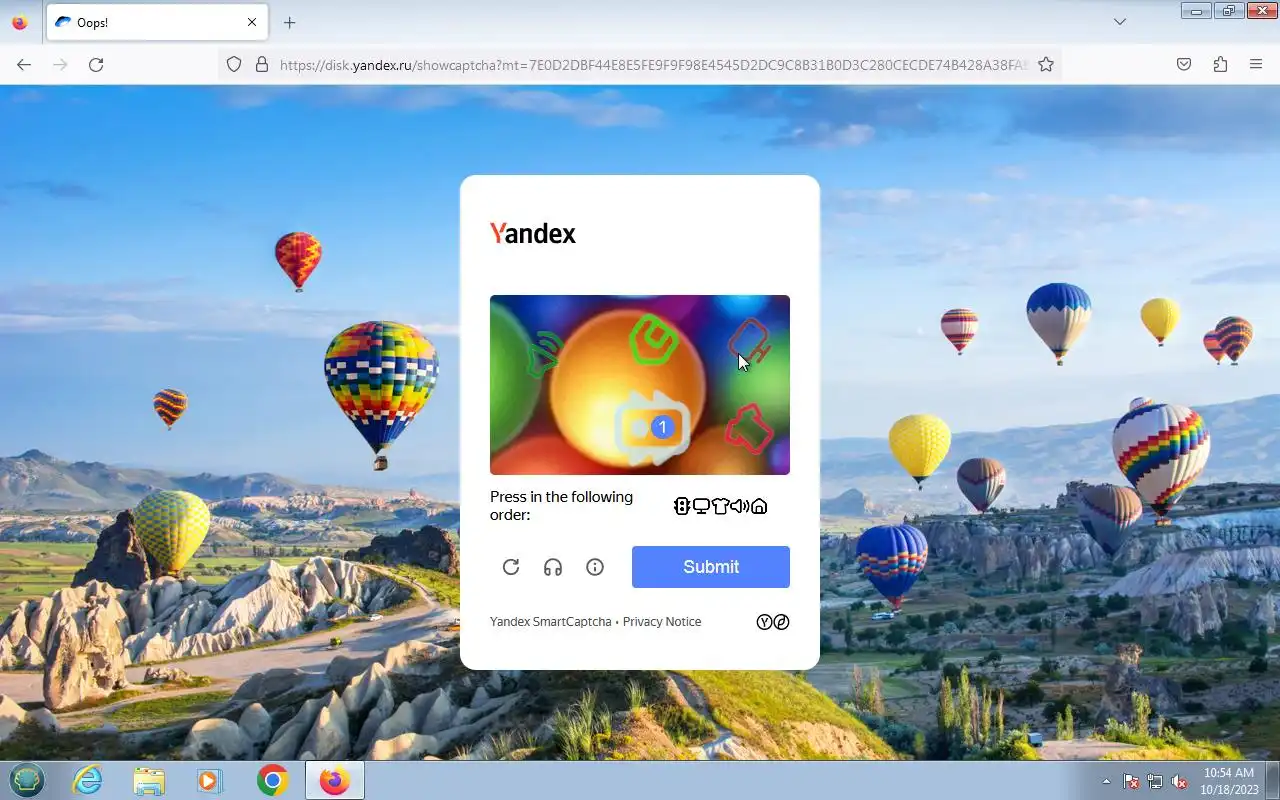Launch Google Chrome from the taskbar
The image size is (1280, 800).
[272, 780]
